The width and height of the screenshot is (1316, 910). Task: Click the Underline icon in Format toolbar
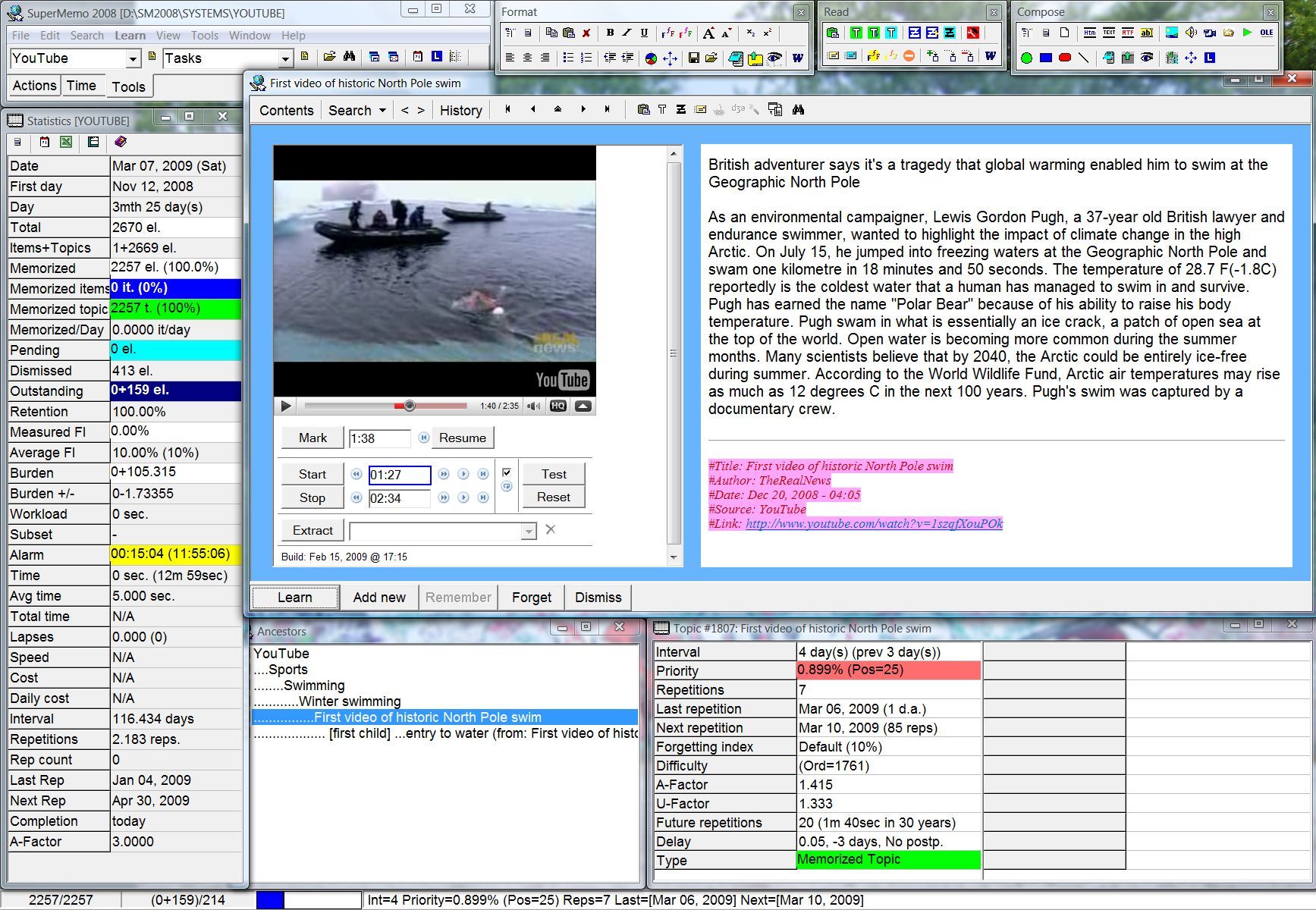[644, 33]
